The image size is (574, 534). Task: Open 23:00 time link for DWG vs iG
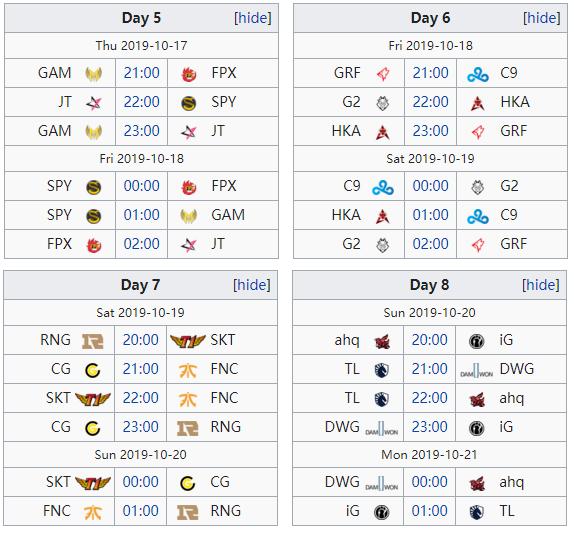429,427
